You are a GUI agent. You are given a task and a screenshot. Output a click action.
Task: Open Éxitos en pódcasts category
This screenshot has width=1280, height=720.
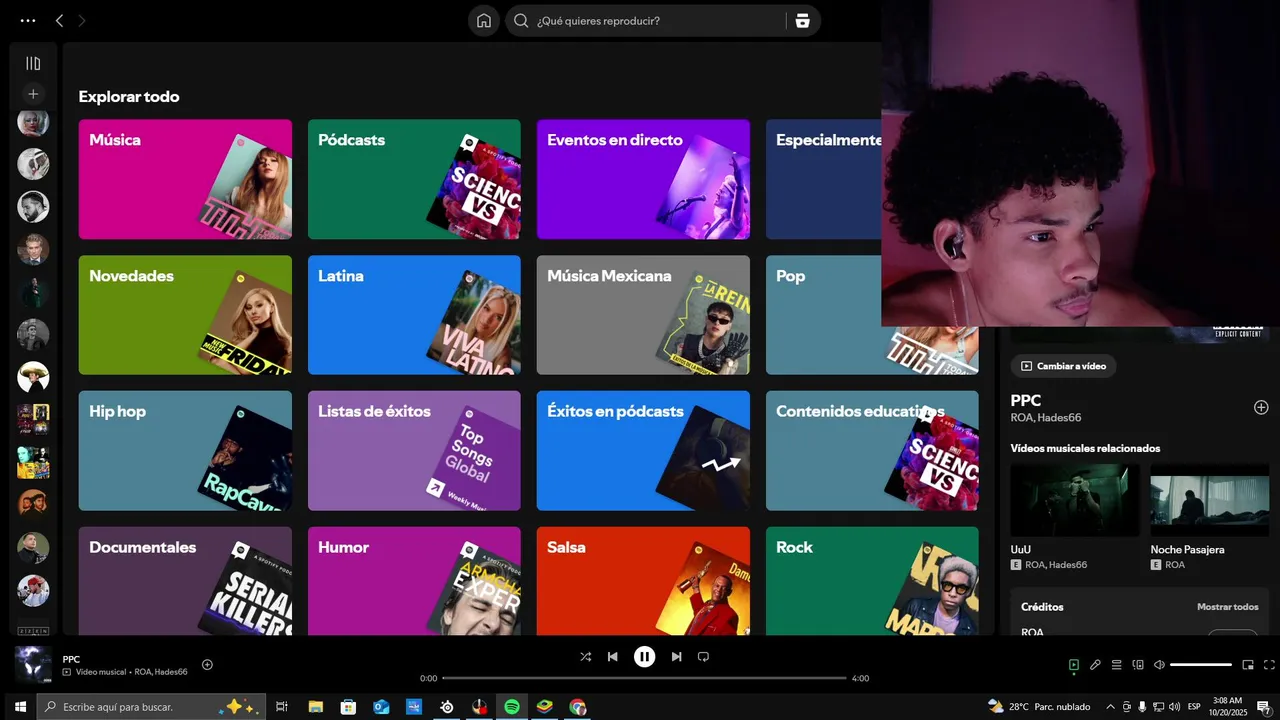click(643, 451)
